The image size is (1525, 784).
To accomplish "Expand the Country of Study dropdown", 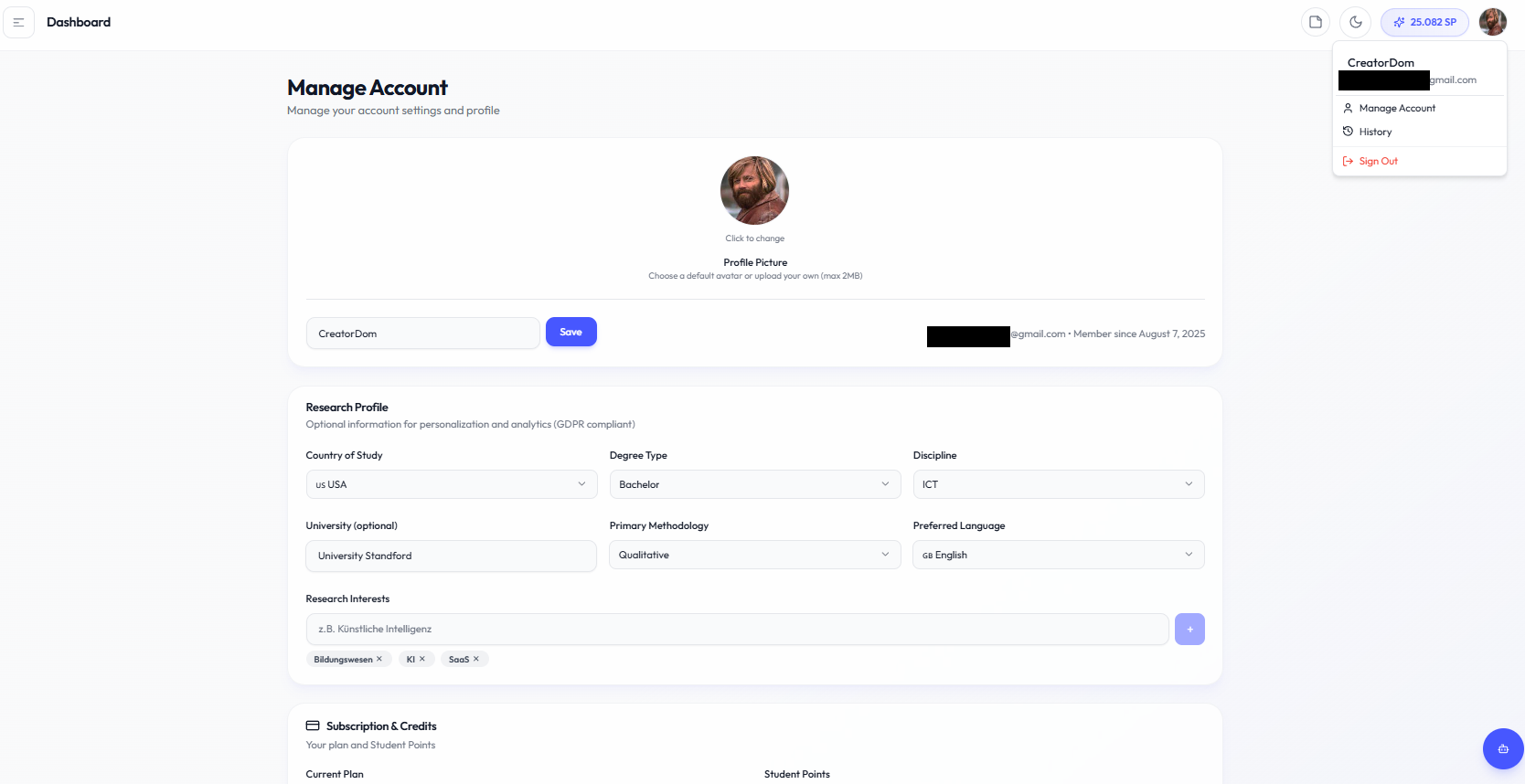I will (x=451, y=484).
